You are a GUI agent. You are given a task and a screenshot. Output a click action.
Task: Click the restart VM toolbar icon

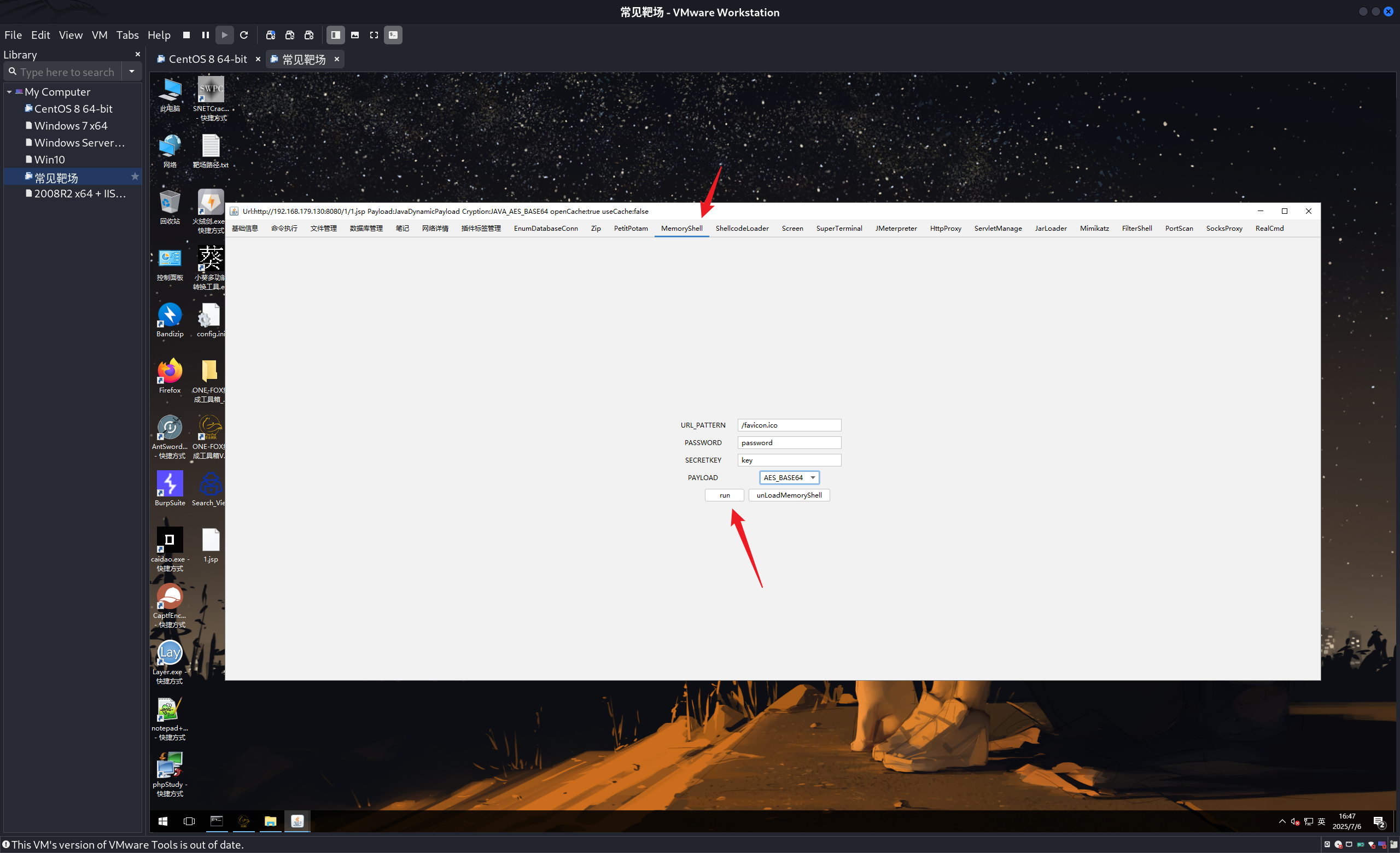coord(244,35)
